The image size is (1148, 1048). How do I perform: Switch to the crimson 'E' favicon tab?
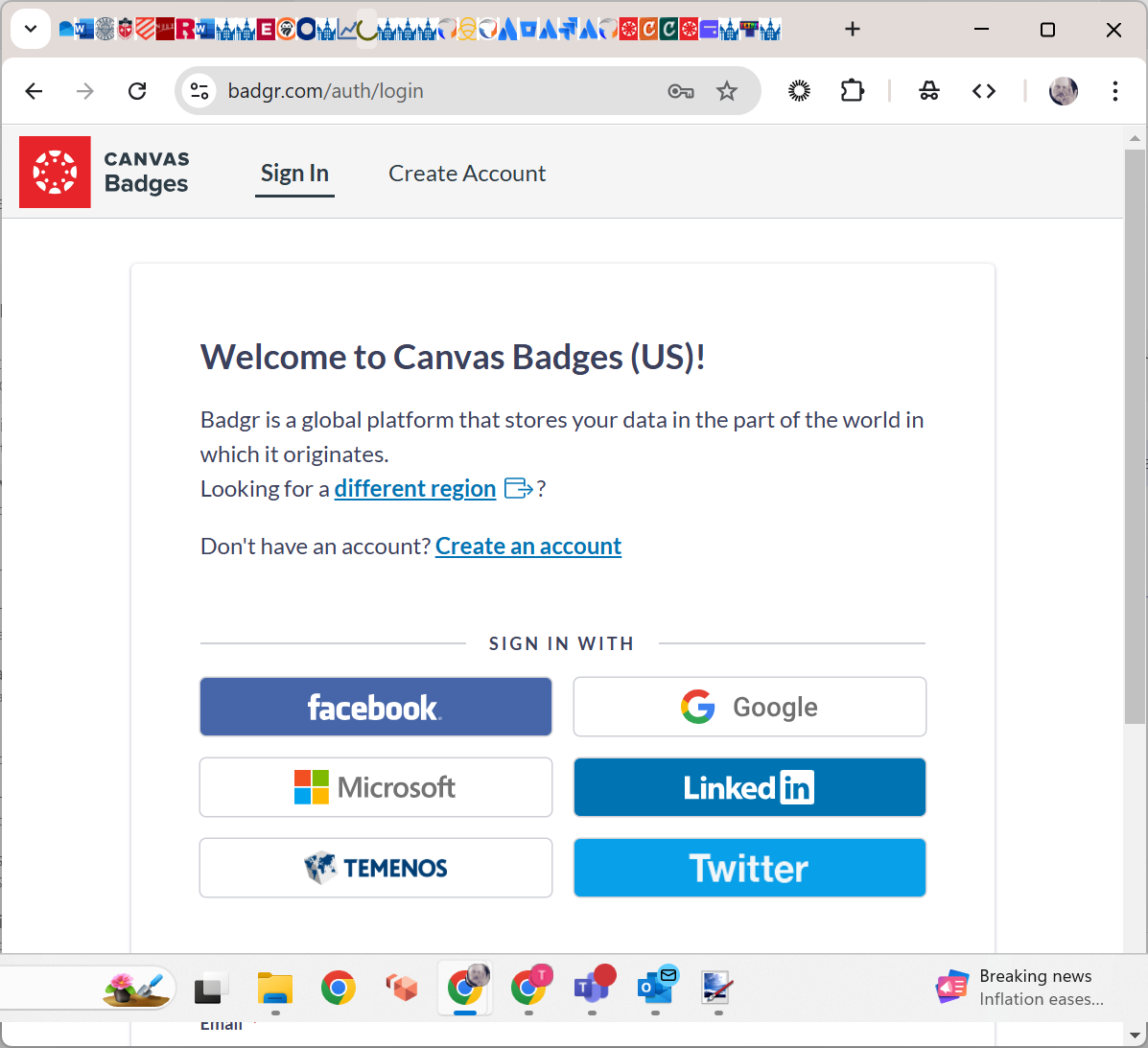[x=266, y=30]
